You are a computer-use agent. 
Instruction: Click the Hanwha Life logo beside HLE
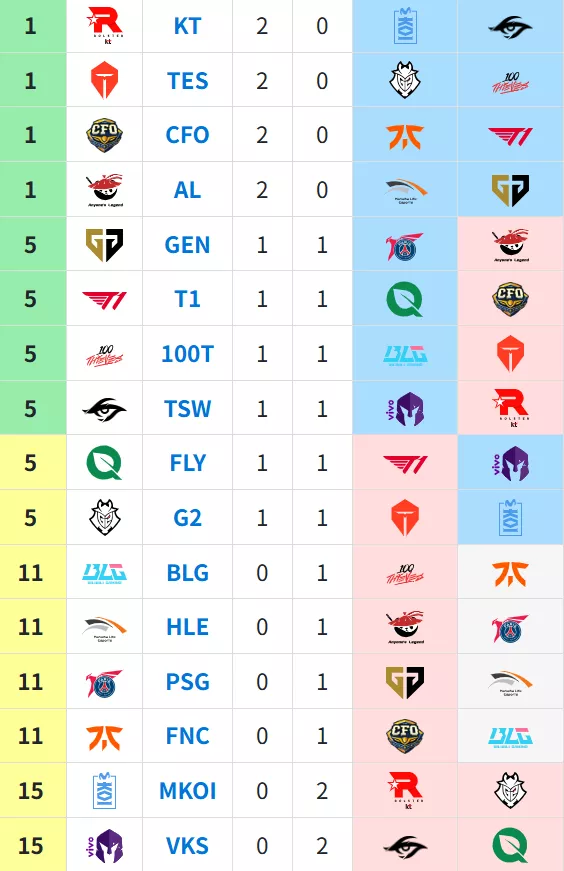(x=104, y=629)
